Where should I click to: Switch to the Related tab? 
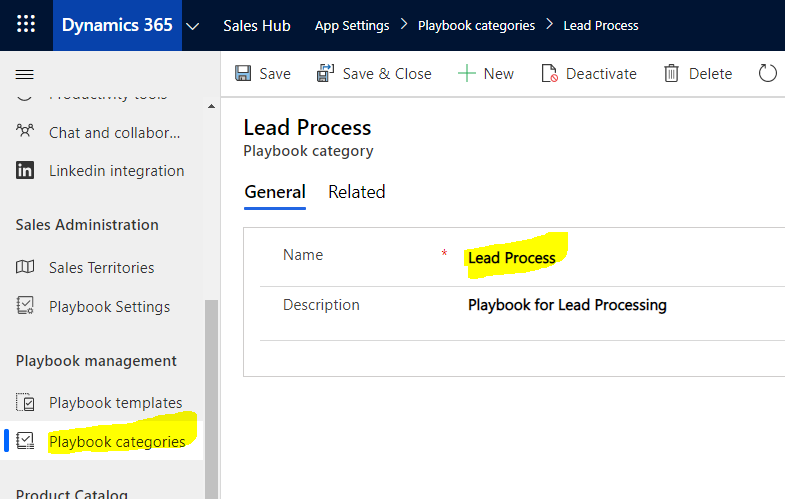[x=356, y=192]
